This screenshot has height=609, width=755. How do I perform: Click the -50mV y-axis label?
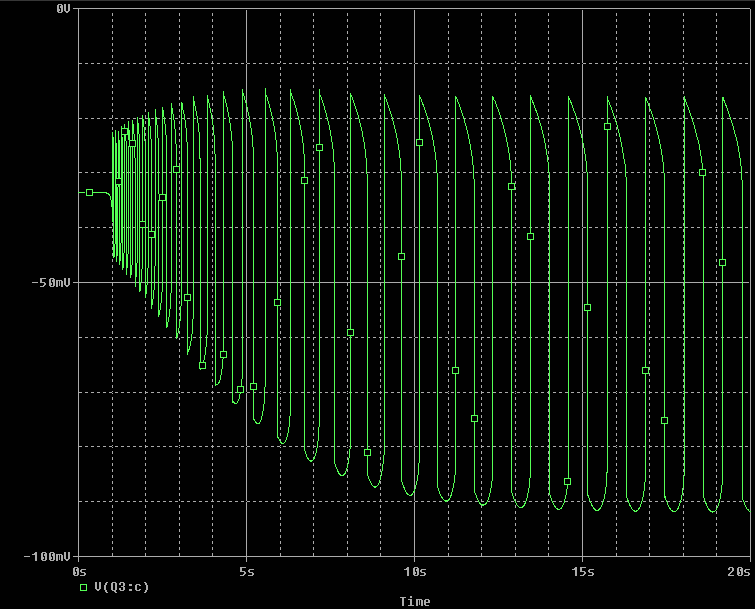coord(51,283)
